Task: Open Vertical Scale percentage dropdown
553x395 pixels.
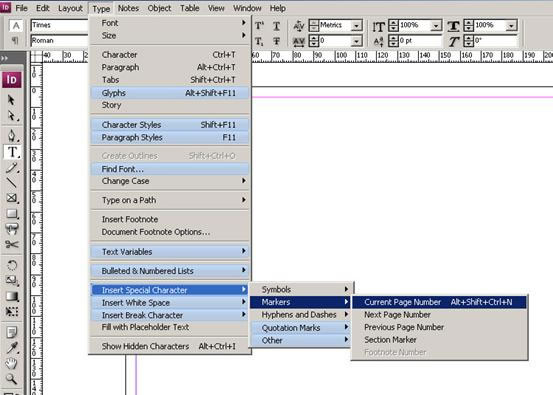Action: [x=436, y=25]
